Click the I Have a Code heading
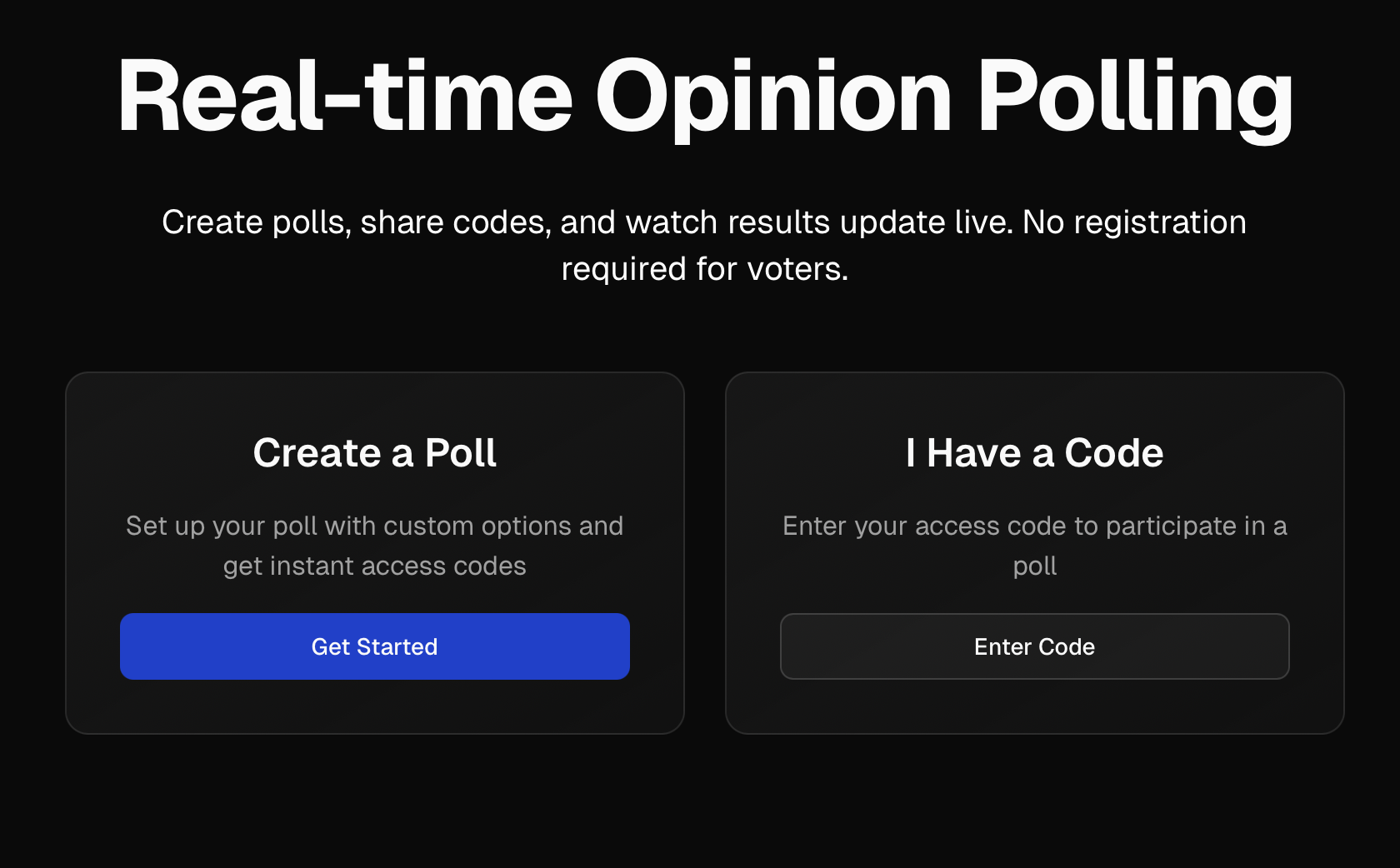Screen dimensions: 1400x868 point(1034,452)
